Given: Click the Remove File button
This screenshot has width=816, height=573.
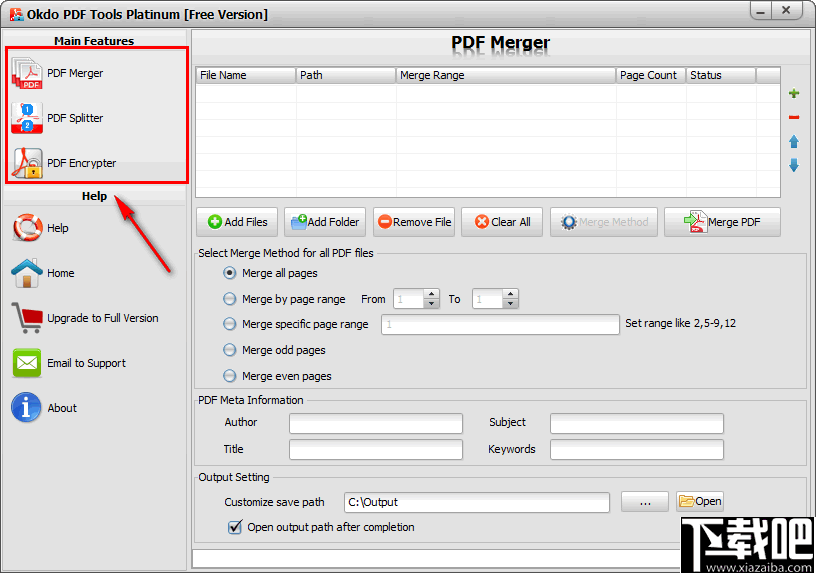Looking at the screenshot, I should coord(414,222).
